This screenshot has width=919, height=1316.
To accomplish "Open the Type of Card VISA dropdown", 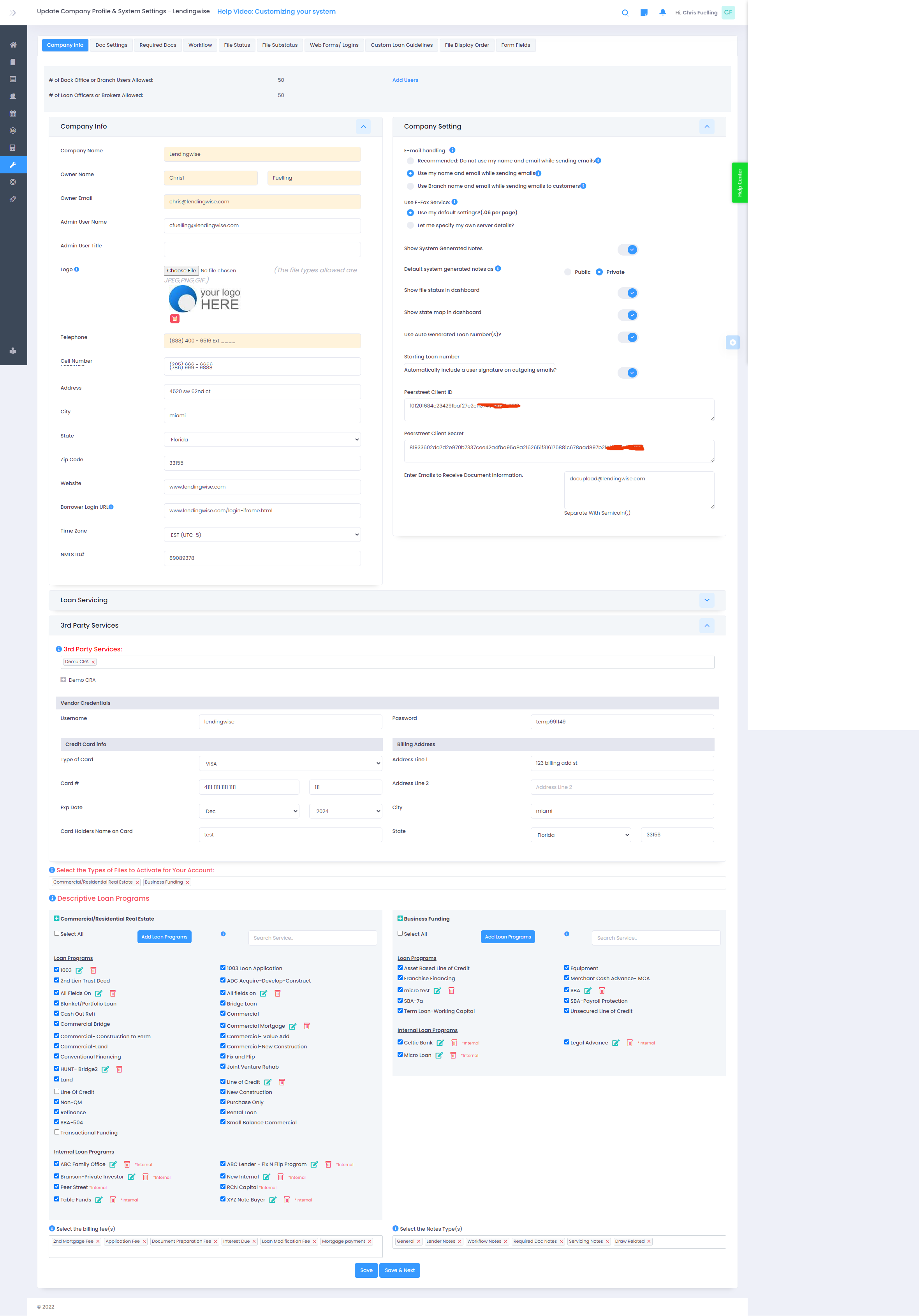I will [290, 764].
